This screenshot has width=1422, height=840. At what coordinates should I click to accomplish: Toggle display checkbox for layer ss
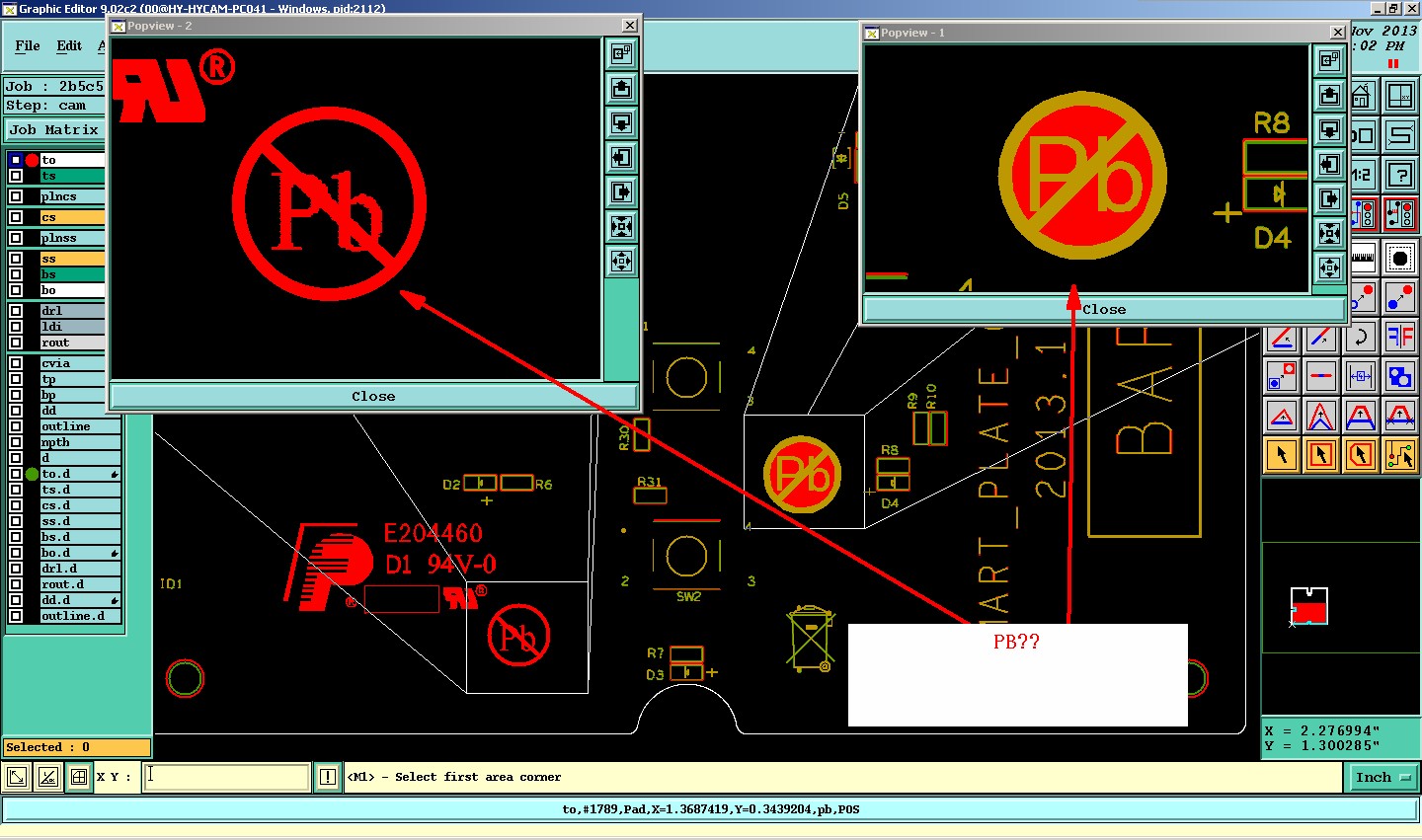pyautogui.click(x=16, y=259)
